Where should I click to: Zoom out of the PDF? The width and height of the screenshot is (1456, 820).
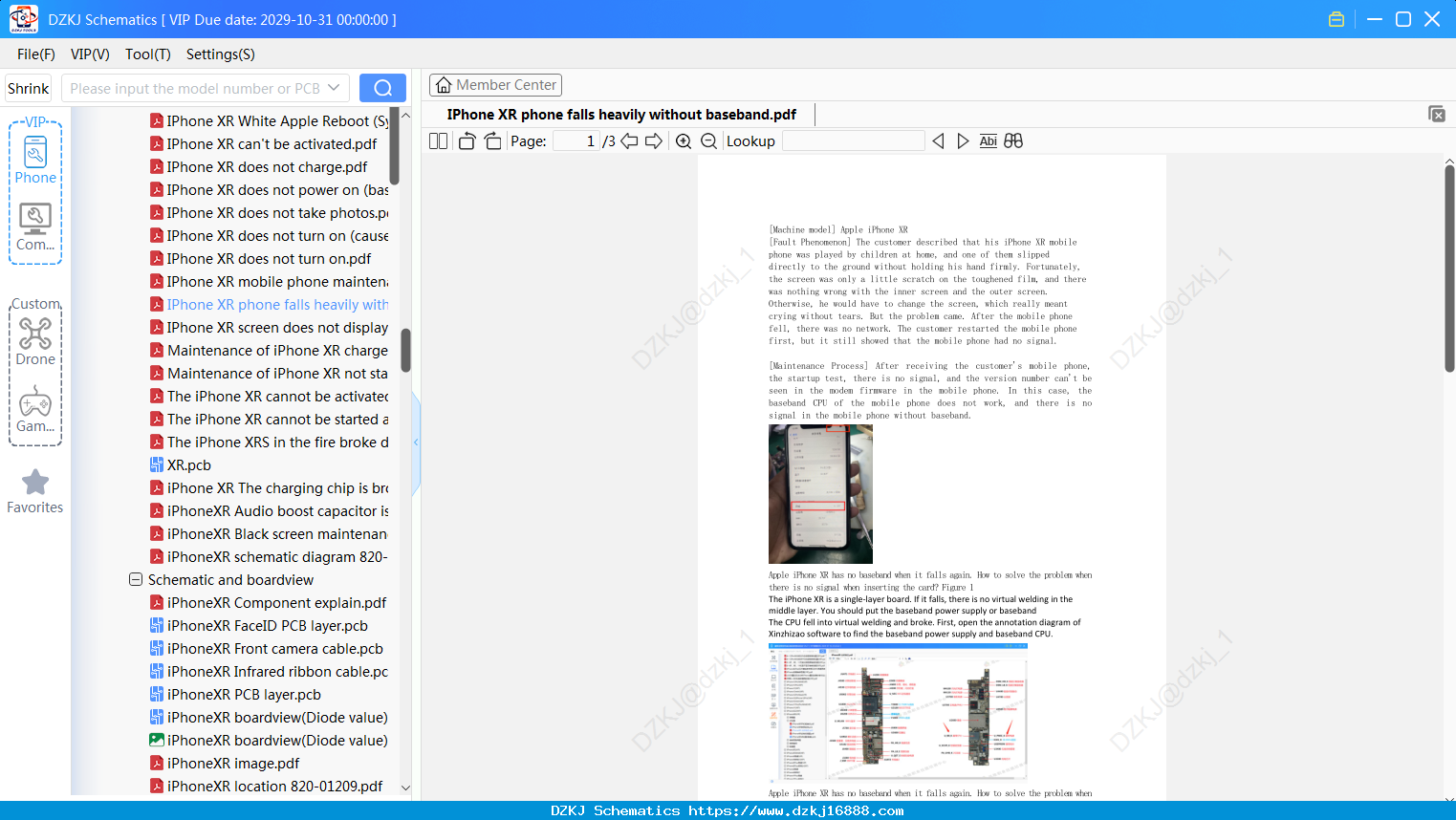pyautogui.click(x=709, y=141)
